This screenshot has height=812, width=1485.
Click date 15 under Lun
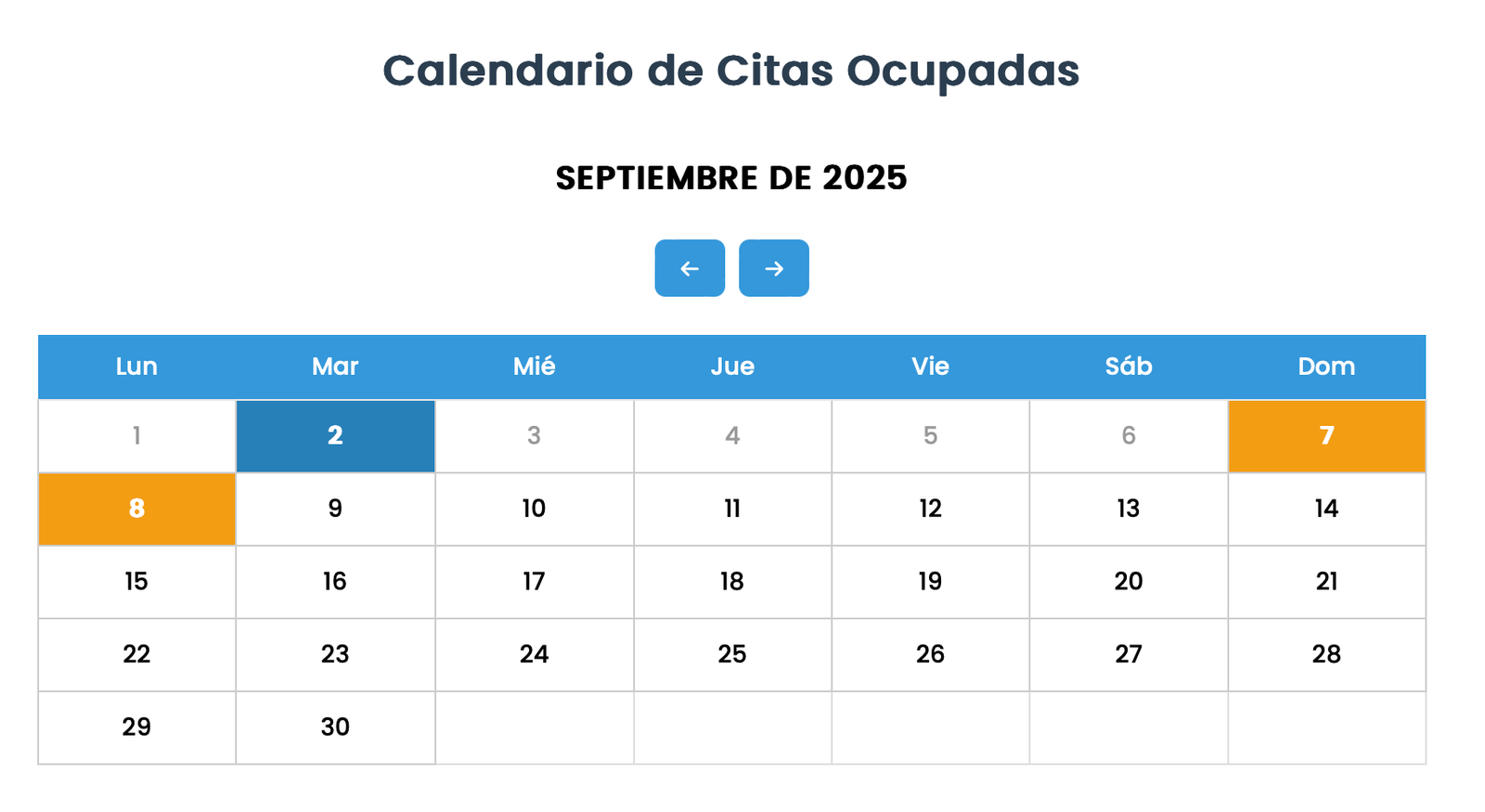tap(136, 582)
